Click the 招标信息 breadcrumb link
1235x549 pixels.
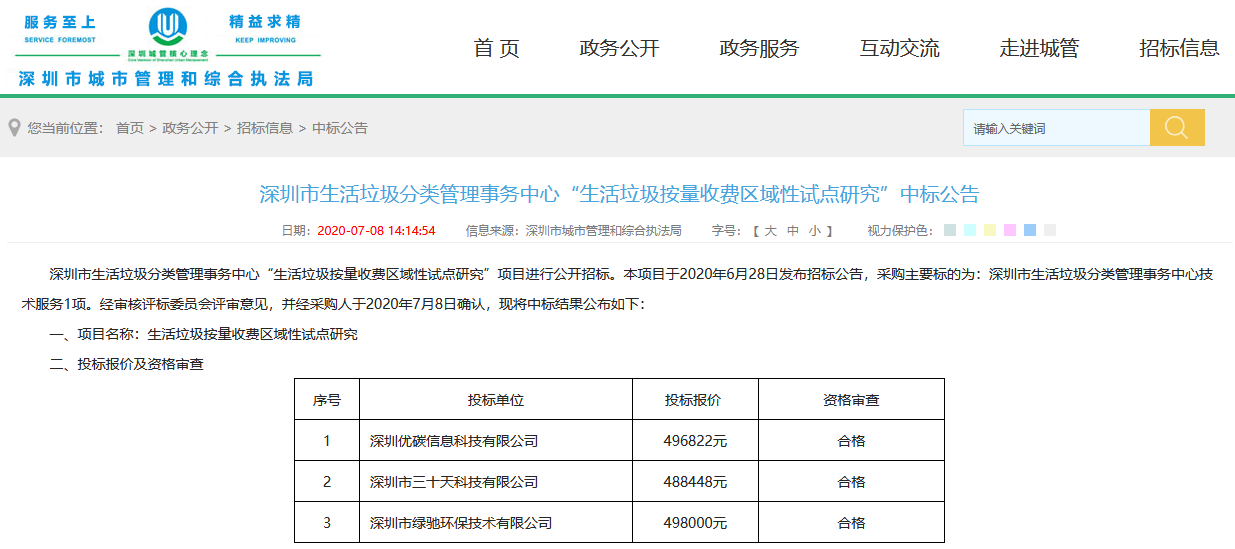coord(265,128)
